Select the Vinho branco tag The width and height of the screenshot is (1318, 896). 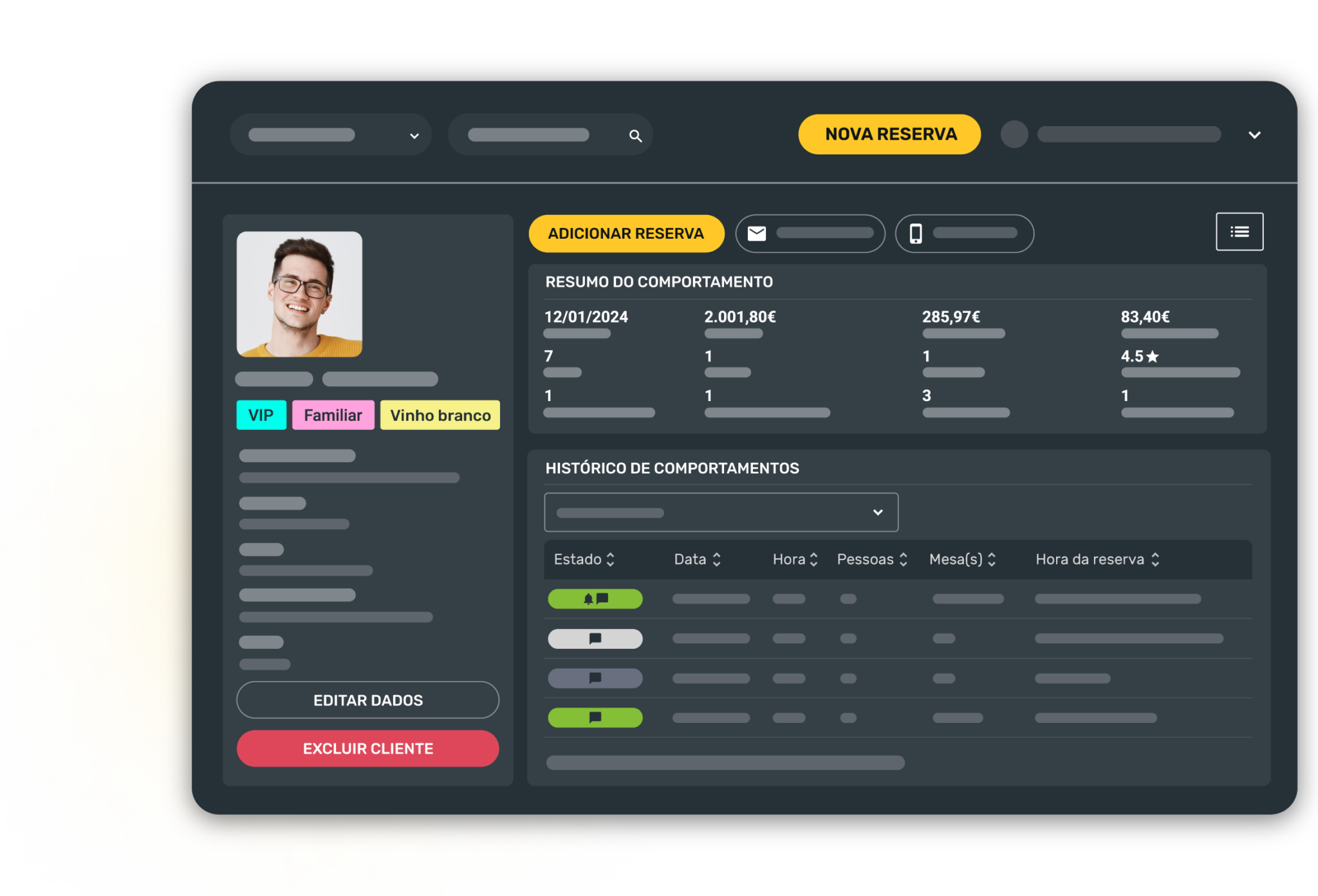[440, 415]
